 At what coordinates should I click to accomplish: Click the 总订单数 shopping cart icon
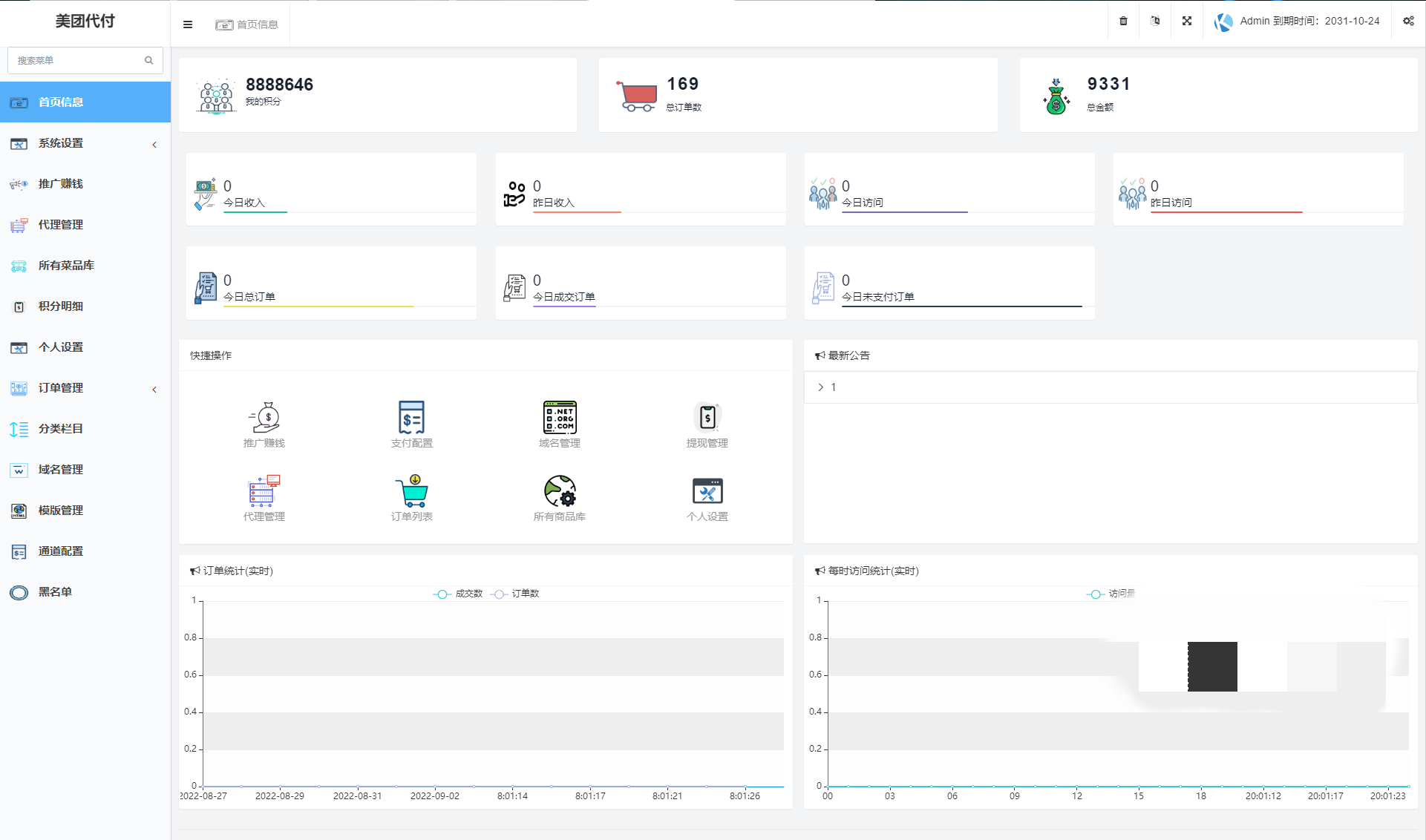pos(636,96)
